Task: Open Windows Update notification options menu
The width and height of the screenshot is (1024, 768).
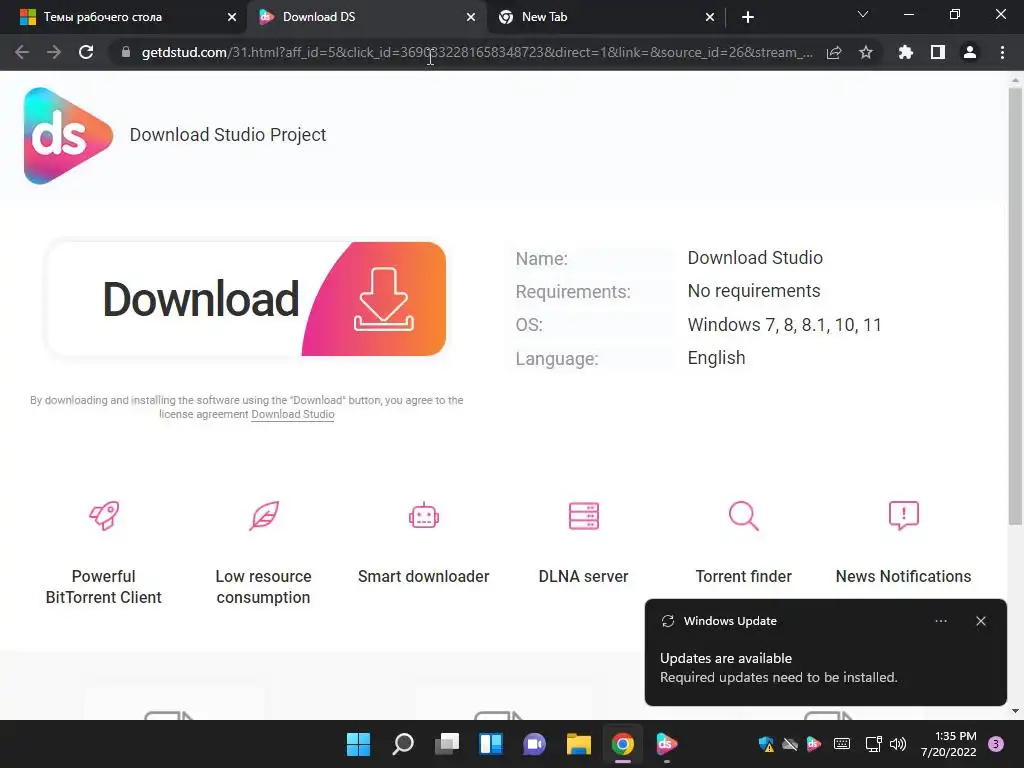Action: point(941,621)
